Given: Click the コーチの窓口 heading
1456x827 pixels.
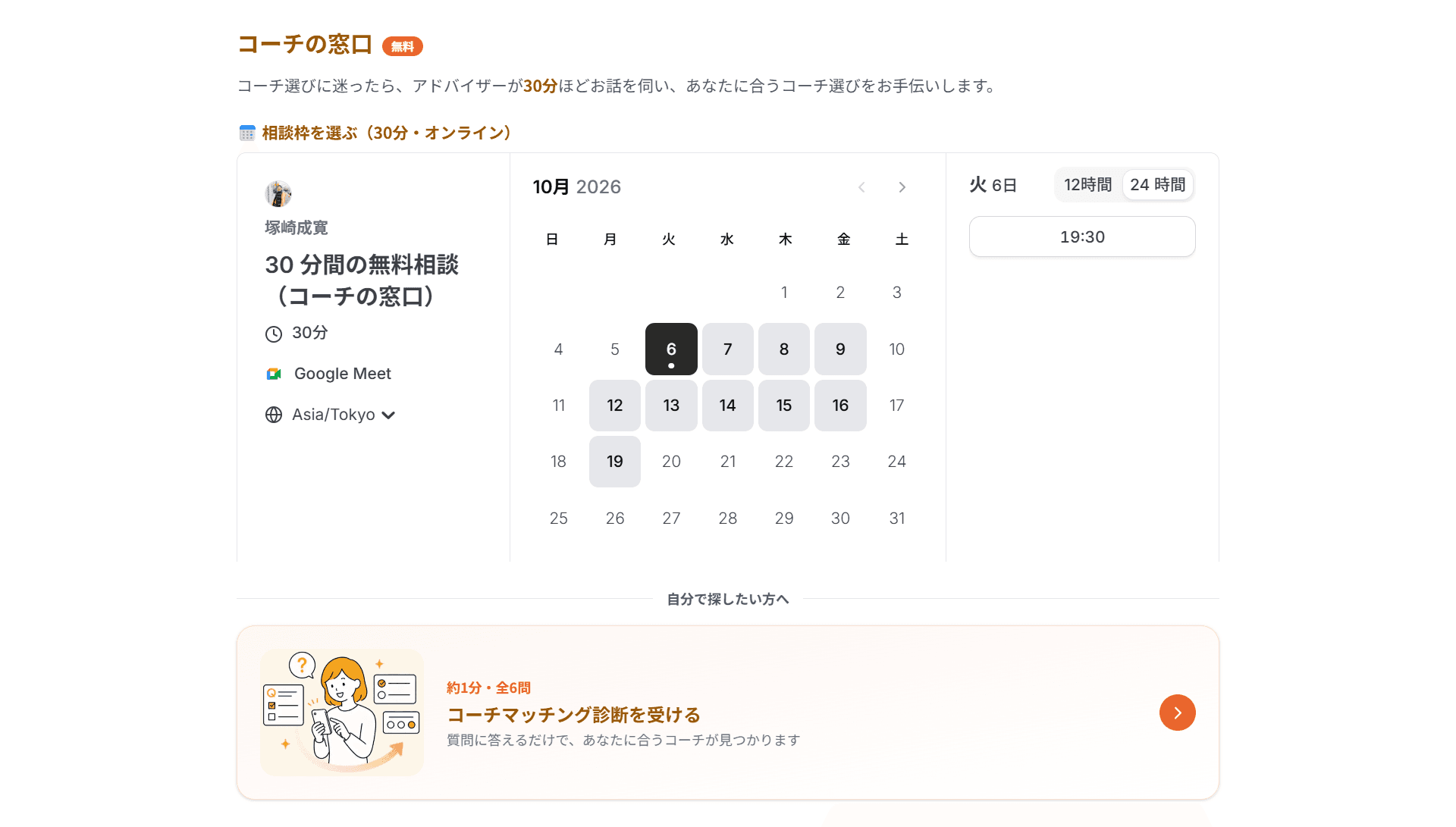Looking at the screenshot, I should [305, 45].
